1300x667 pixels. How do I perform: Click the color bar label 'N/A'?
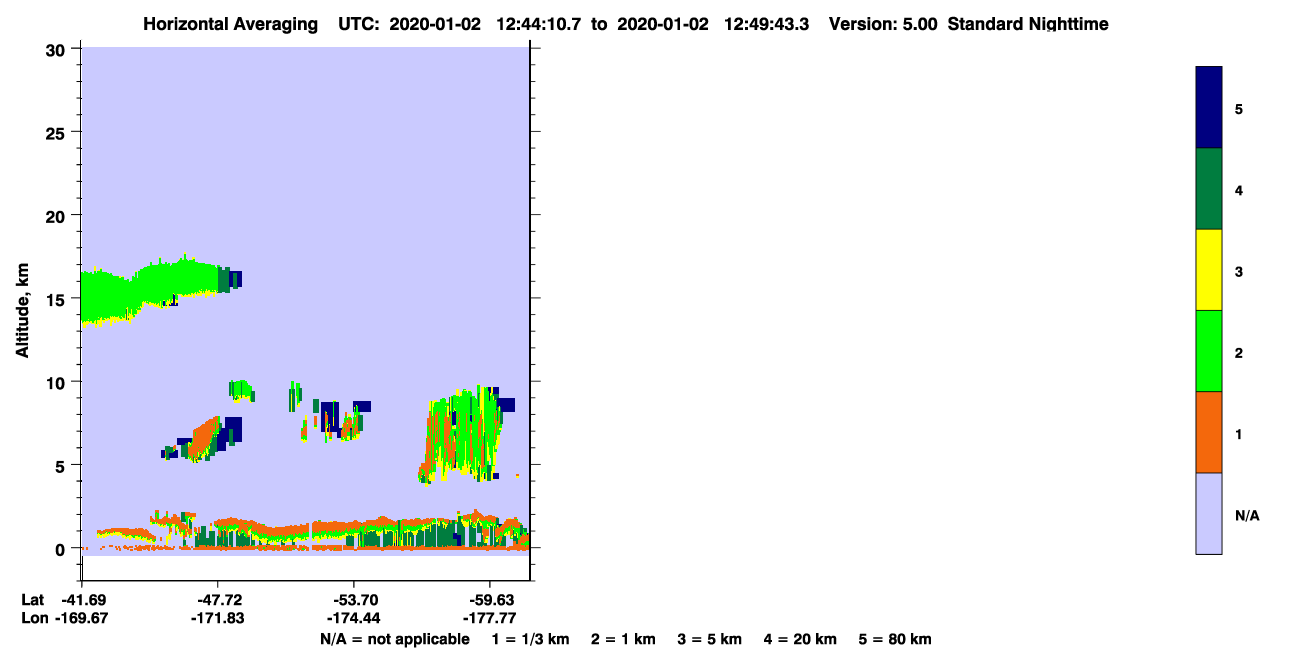pos(1246,515)
